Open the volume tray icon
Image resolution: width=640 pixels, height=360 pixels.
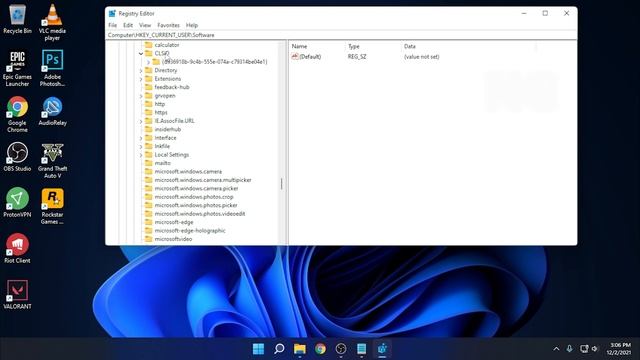595,349
